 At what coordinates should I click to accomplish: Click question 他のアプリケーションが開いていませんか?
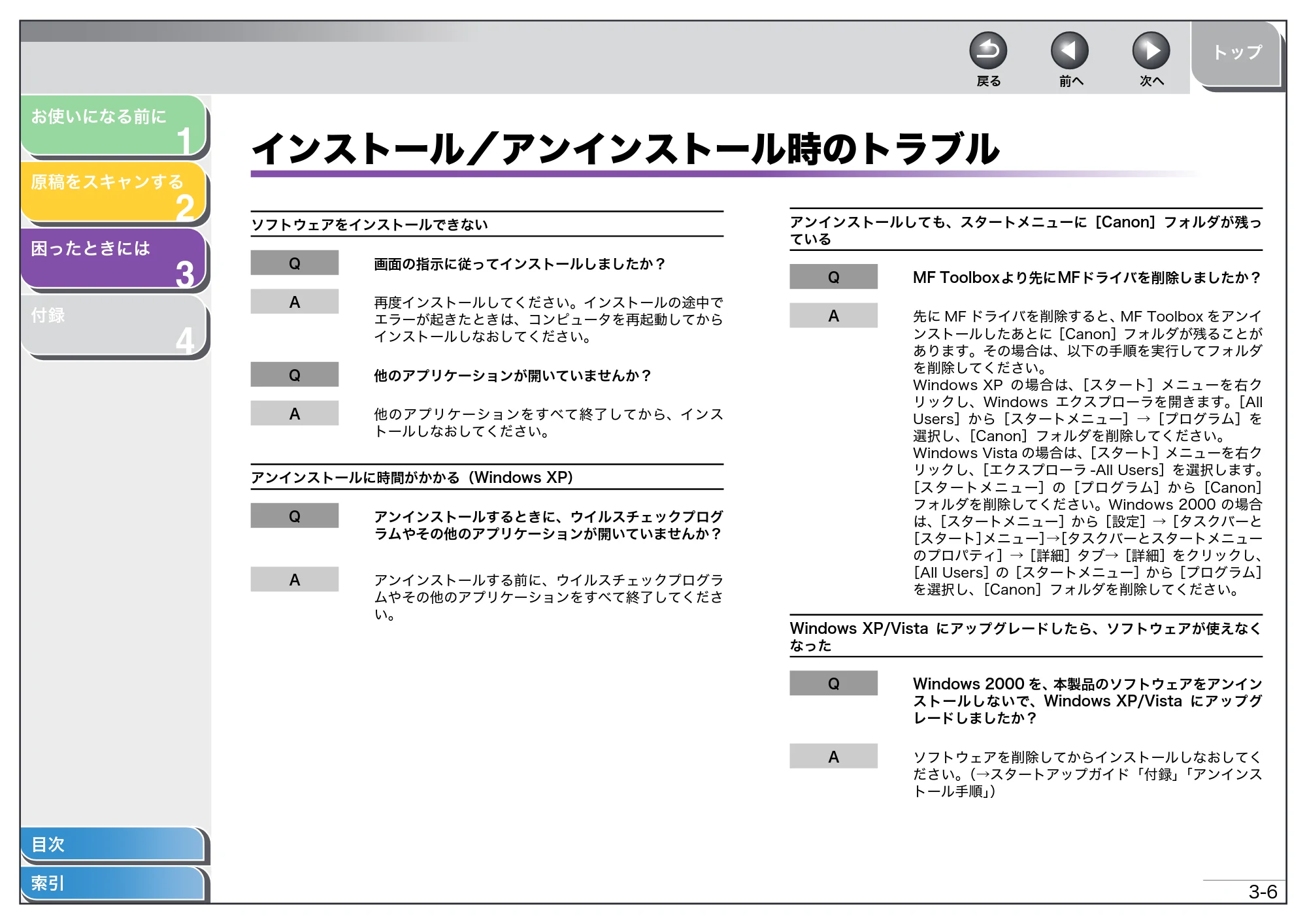(x=513, y=376)
